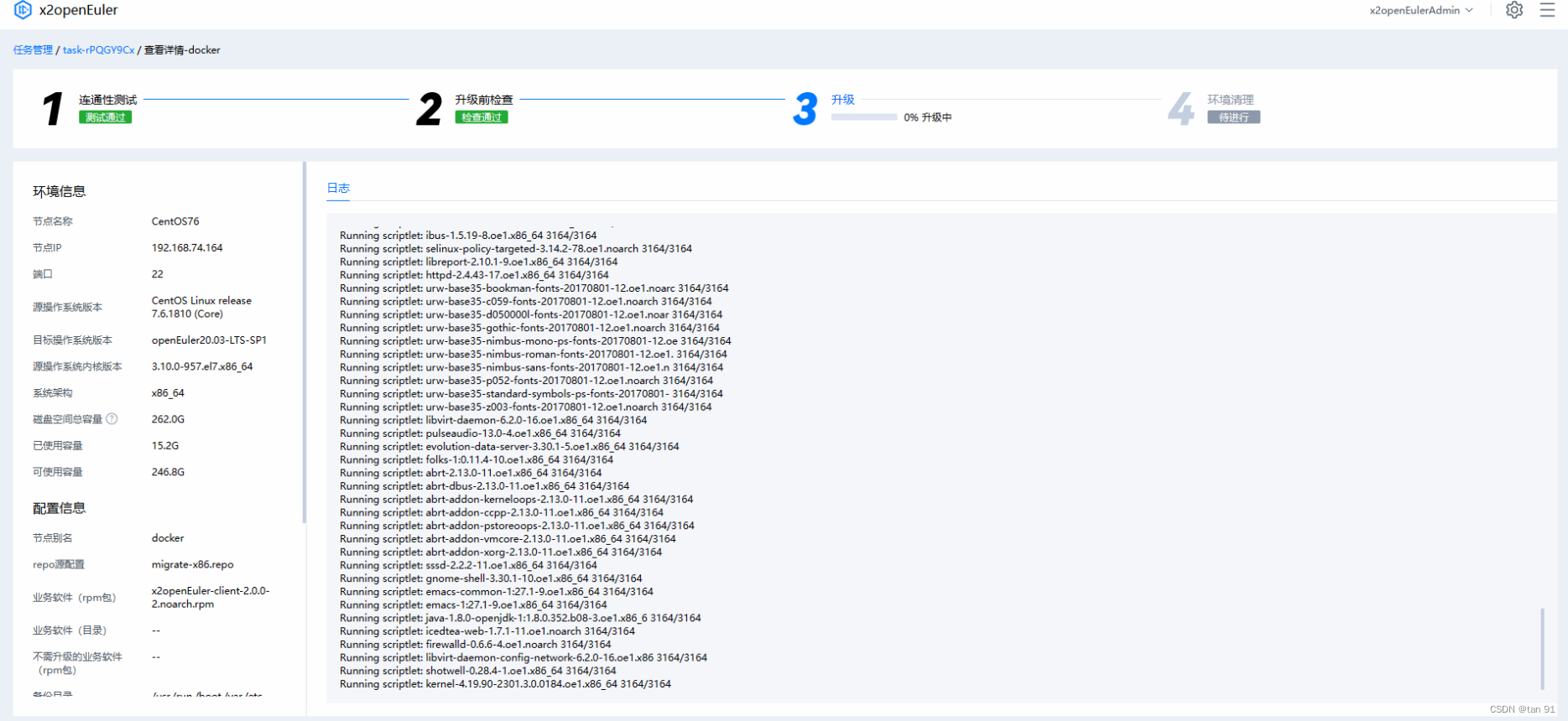Image resolution: width=1568 pixels, height=721 pixels.
Task: Click x2openEuler-client-2.0.0-2.noarch.rpm value
Action: coord(211,598)
